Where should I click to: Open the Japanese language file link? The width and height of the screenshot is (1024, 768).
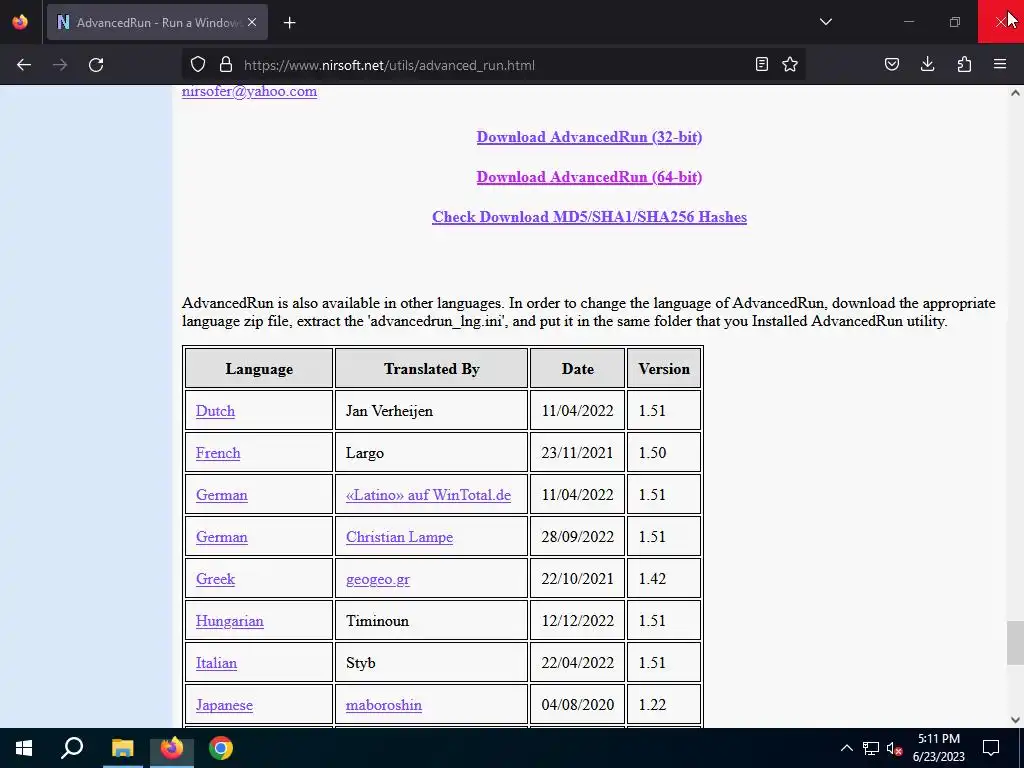pos(224,705)
